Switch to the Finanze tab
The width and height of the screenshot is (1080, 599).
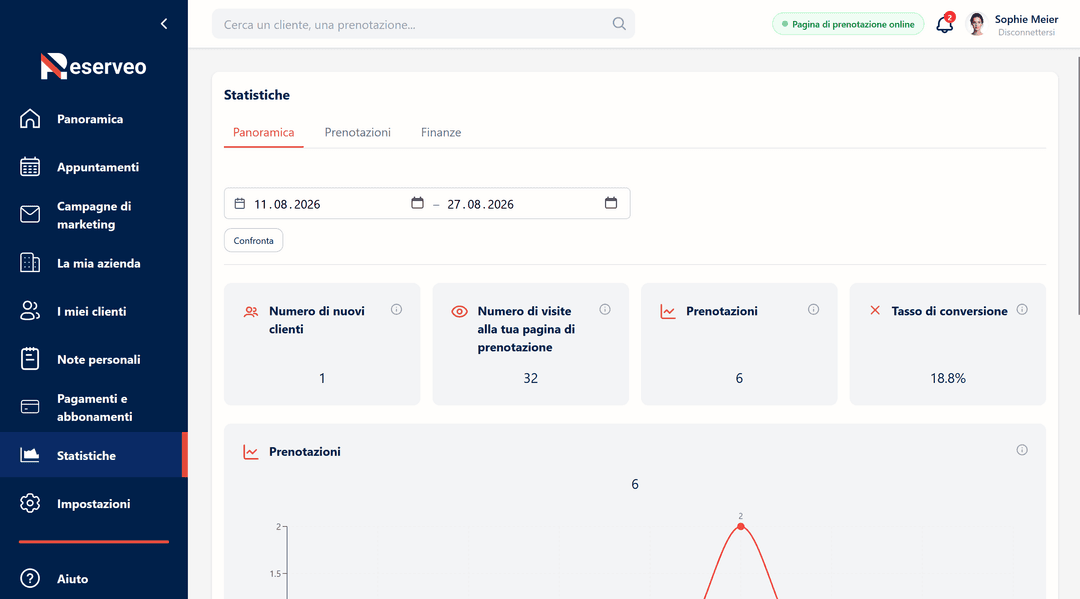point(441,132)
